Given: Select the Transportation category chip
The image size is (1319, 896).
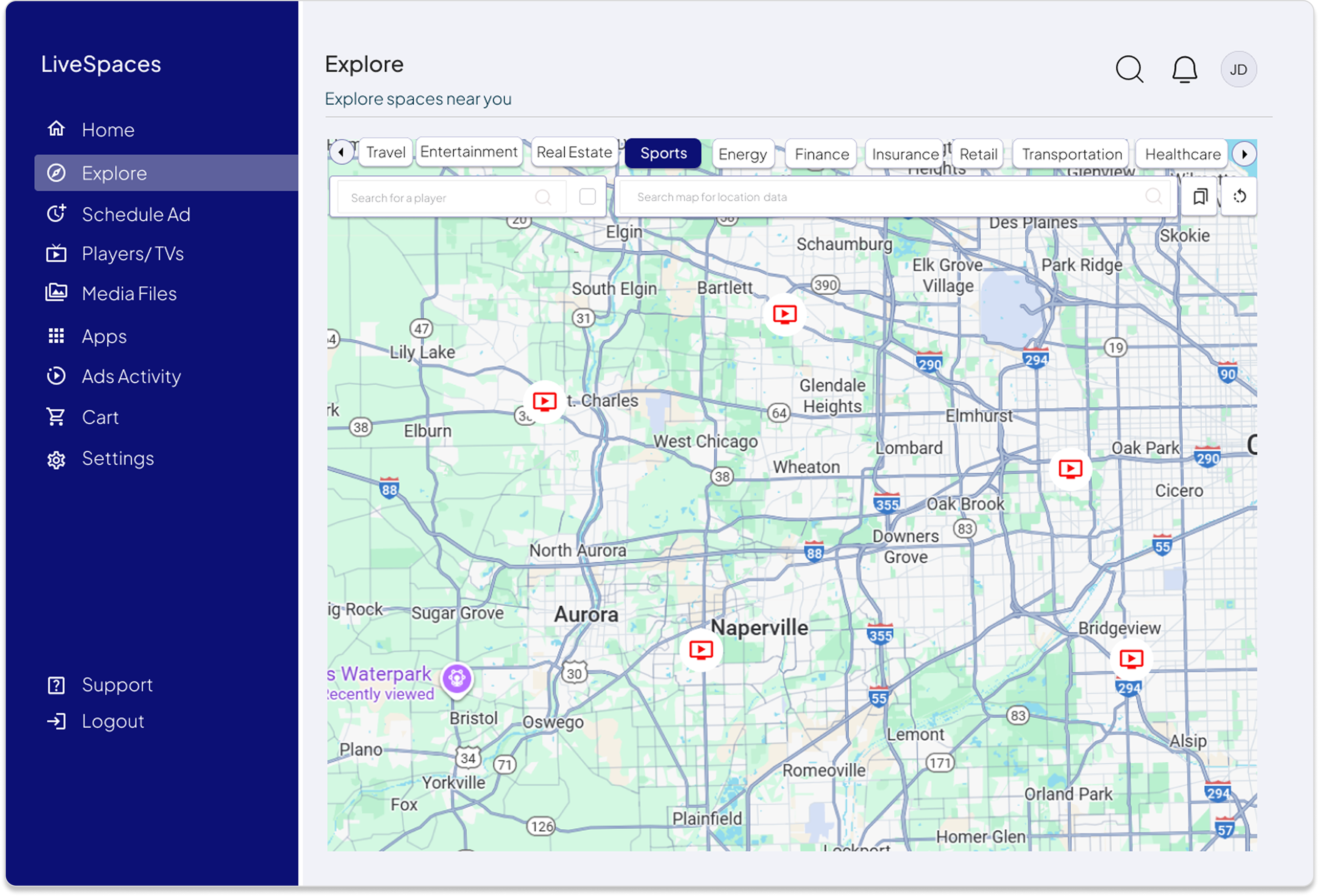Looking at the screenshot, I should [x=1072, y=154].
